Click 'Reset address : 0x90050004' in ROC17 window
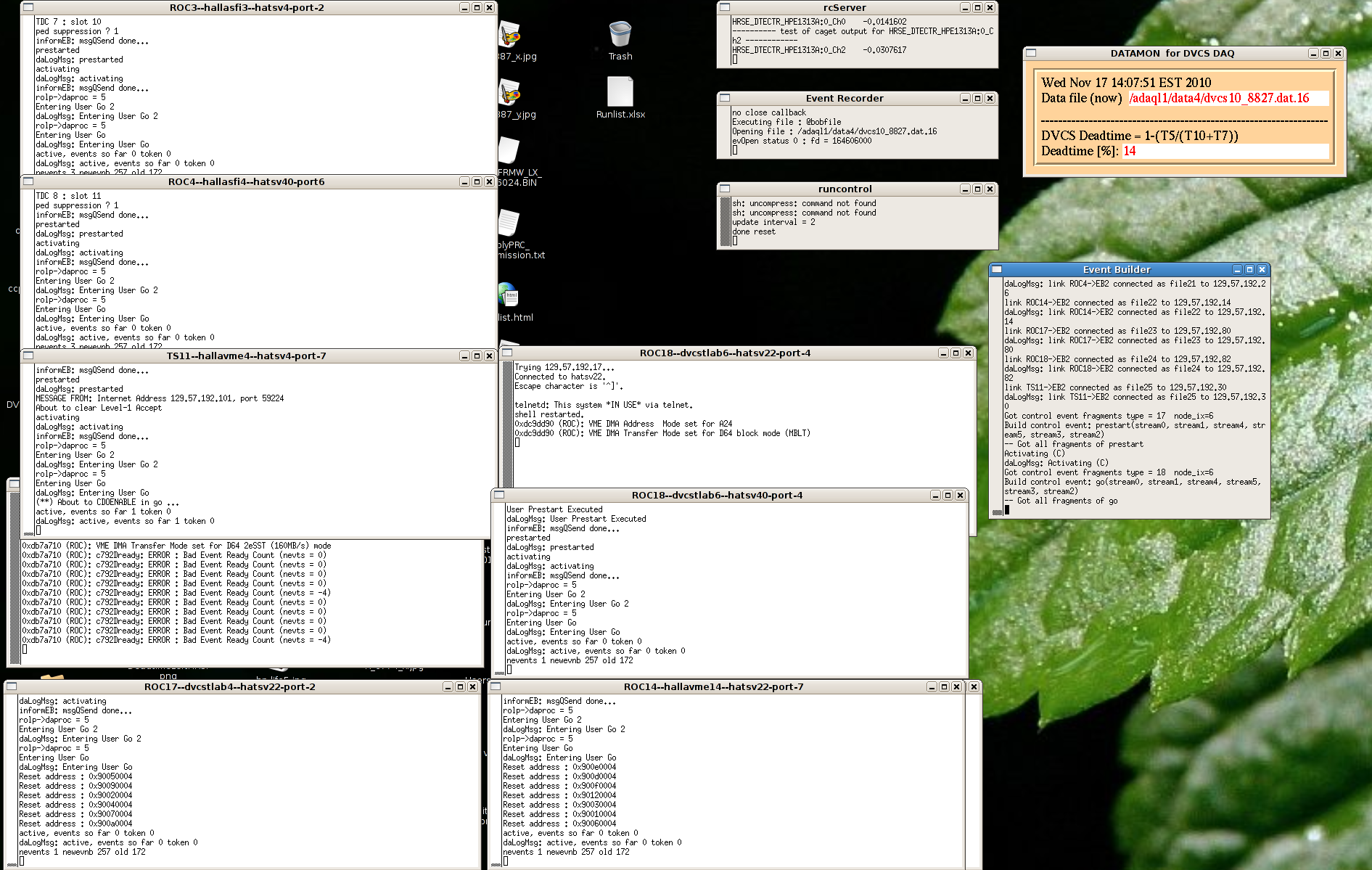The image size is (1372, 870). click(75, 776)
